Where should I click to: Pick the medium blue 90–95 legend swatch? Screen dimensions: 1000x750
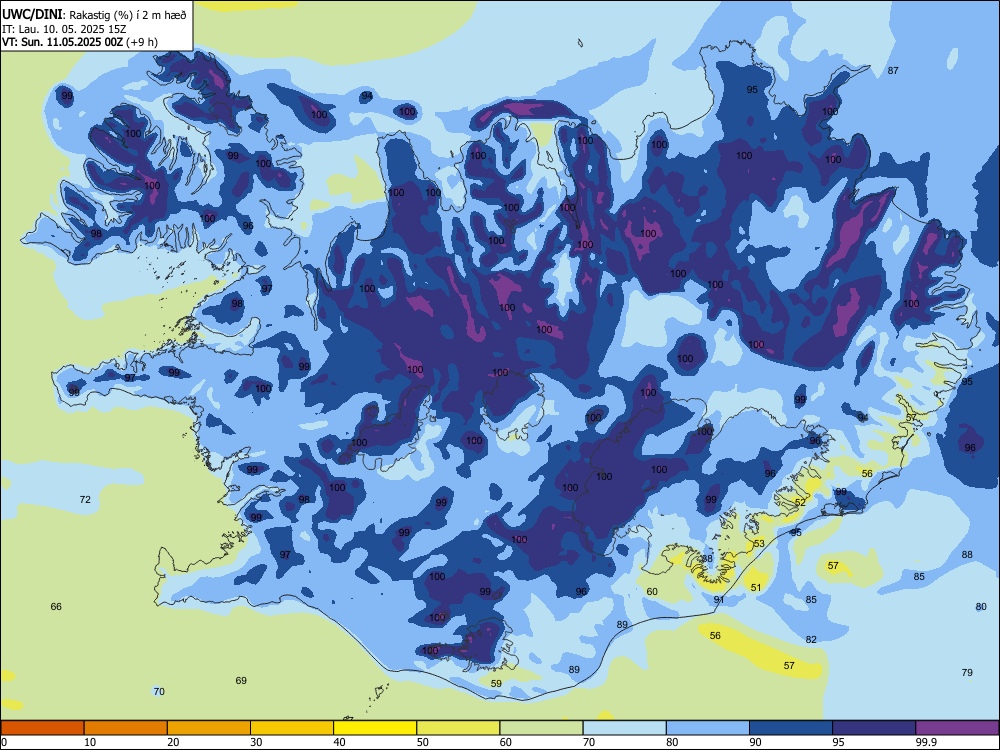(x=791, y=728)
